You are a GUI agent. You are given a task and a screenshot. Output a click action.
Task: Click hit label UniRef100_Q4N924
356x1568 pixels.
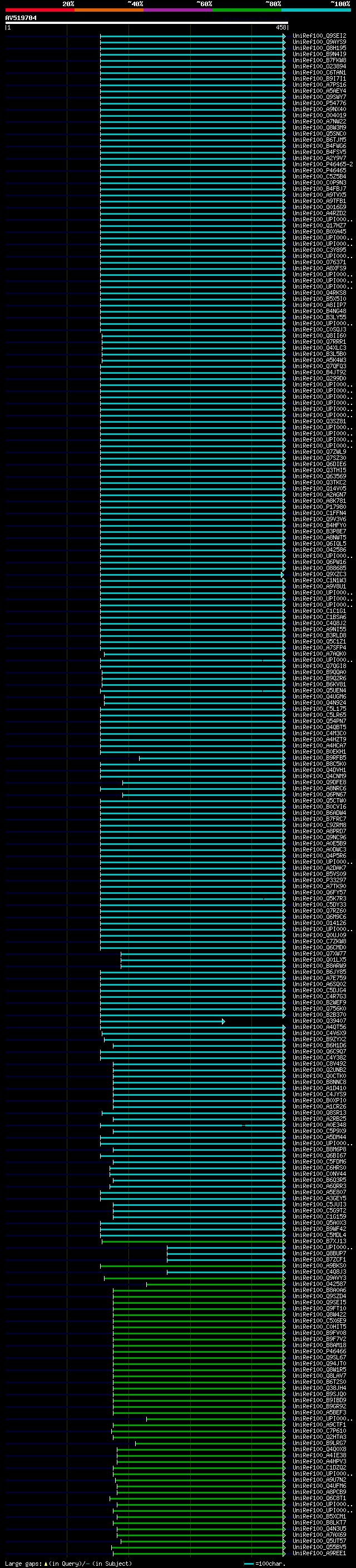tap(319, 703)
